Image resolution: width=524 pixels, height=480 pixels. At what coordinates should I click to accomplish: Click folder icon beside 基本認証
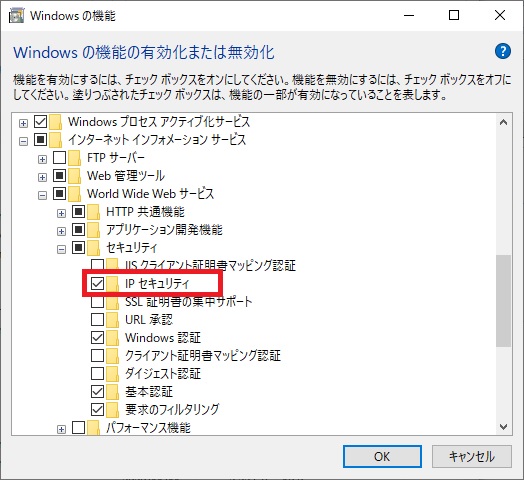(113, 392)
